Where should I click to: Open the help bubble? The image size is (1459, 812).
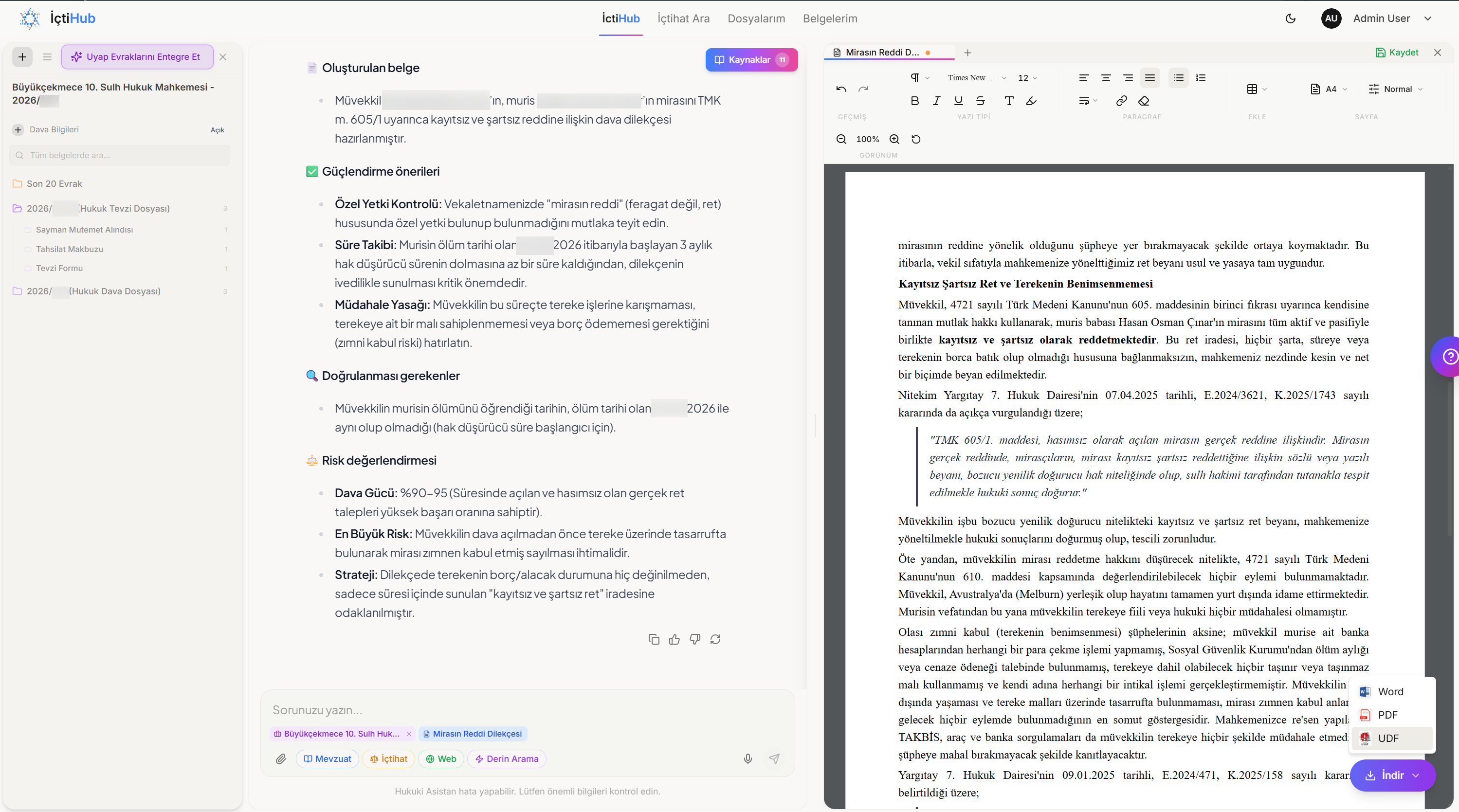1447,357
